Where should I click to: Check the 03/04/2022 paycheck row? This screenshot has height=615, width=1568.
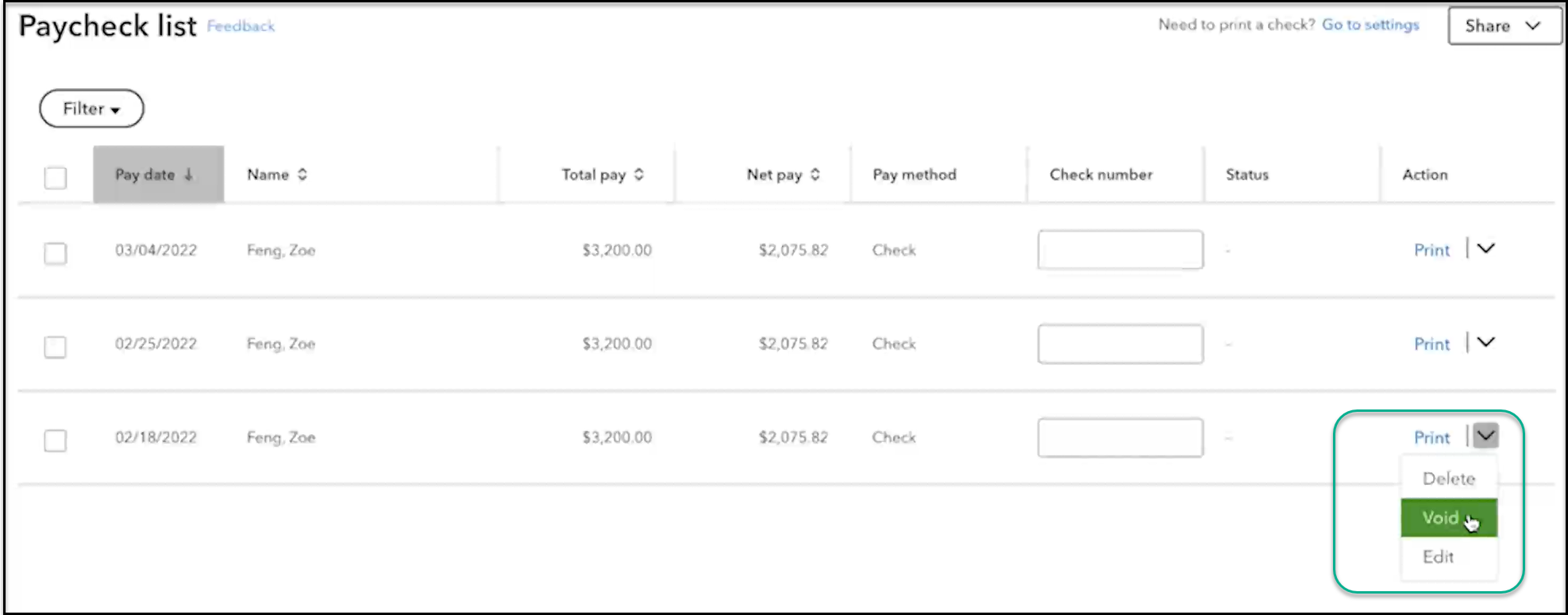pyautogui.click(x=56, y=253)
